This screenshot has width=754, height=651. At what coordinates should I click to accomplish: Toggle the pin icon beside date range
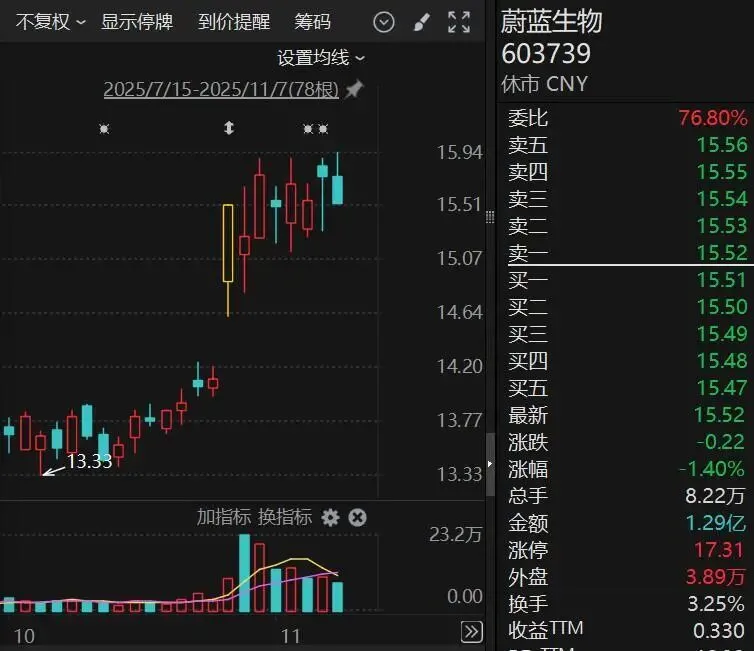click(354, 90)
